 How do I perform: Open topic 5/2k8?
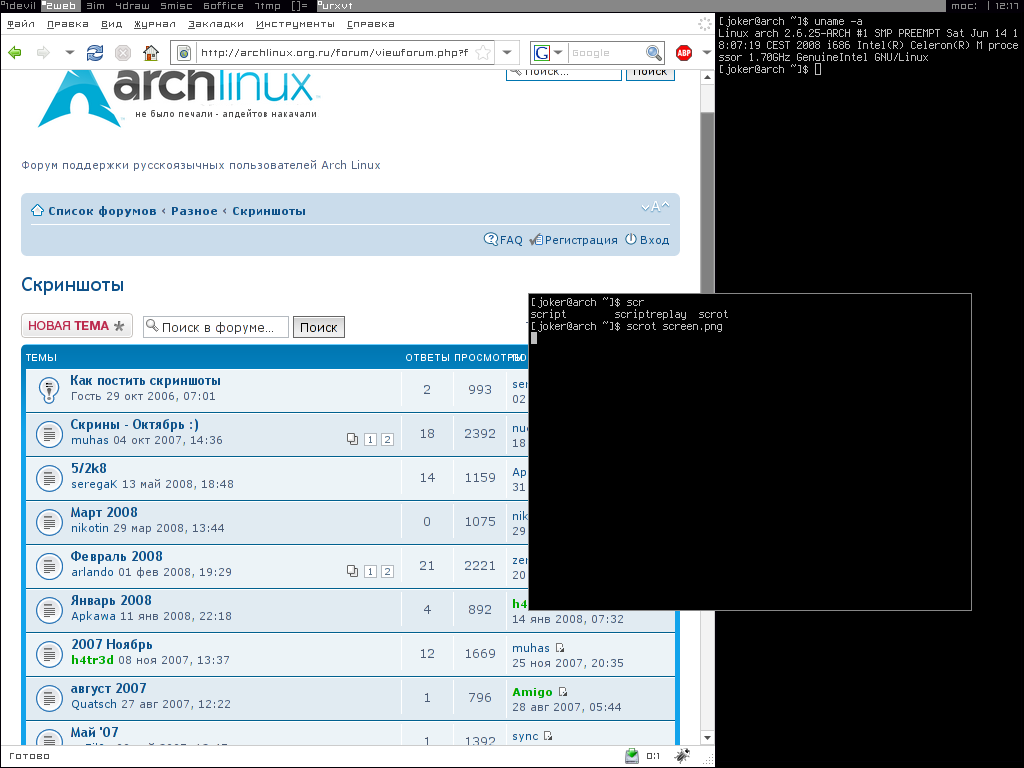(x=88, y=468)
